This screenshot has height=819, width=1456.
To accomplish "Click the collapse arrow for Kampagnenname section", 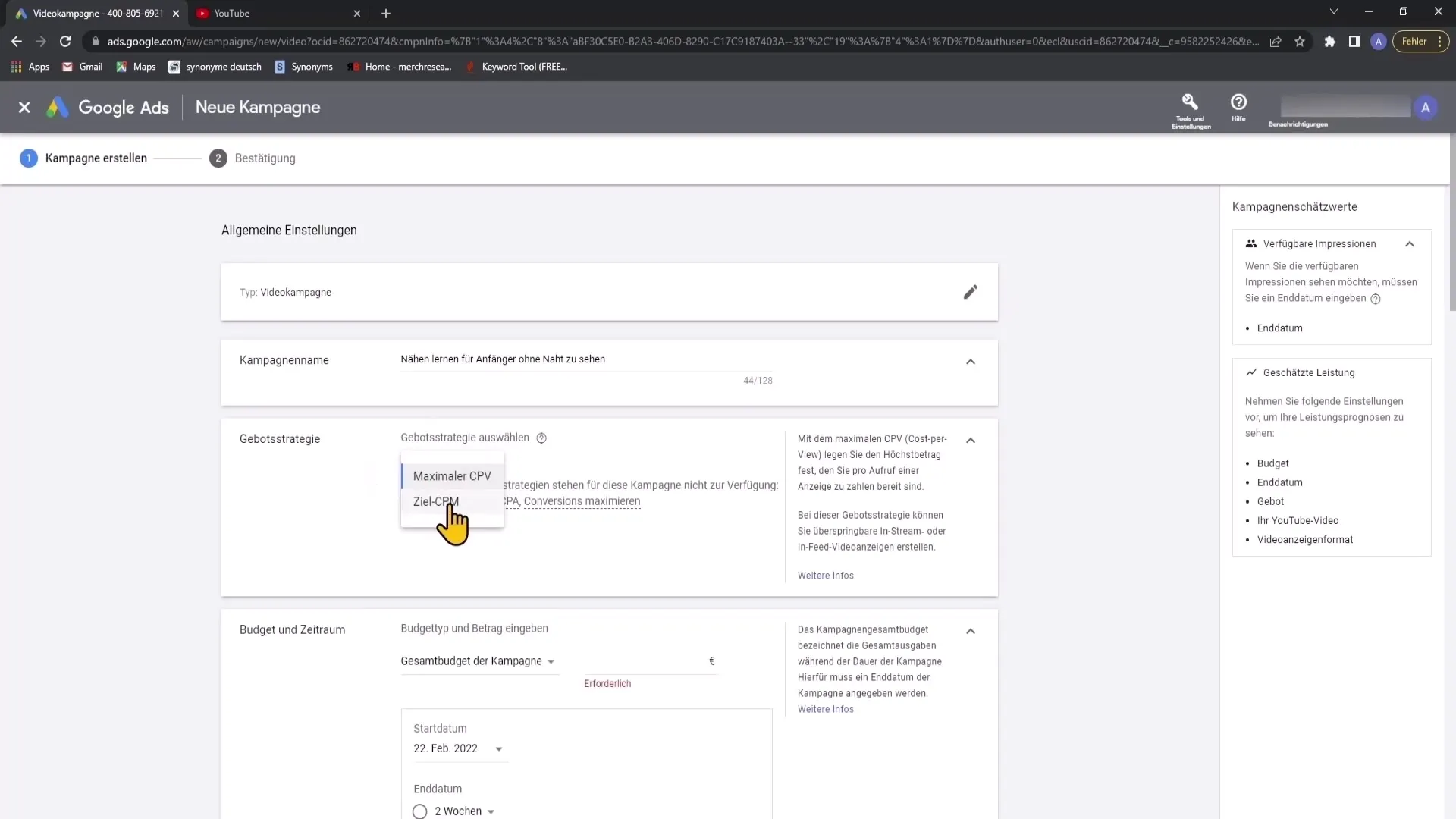I will click(971, 361).
